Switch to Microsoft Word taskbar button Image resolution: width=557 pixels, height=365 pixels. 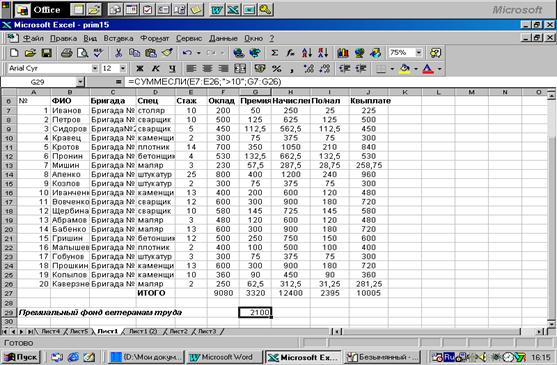point(225,357)
